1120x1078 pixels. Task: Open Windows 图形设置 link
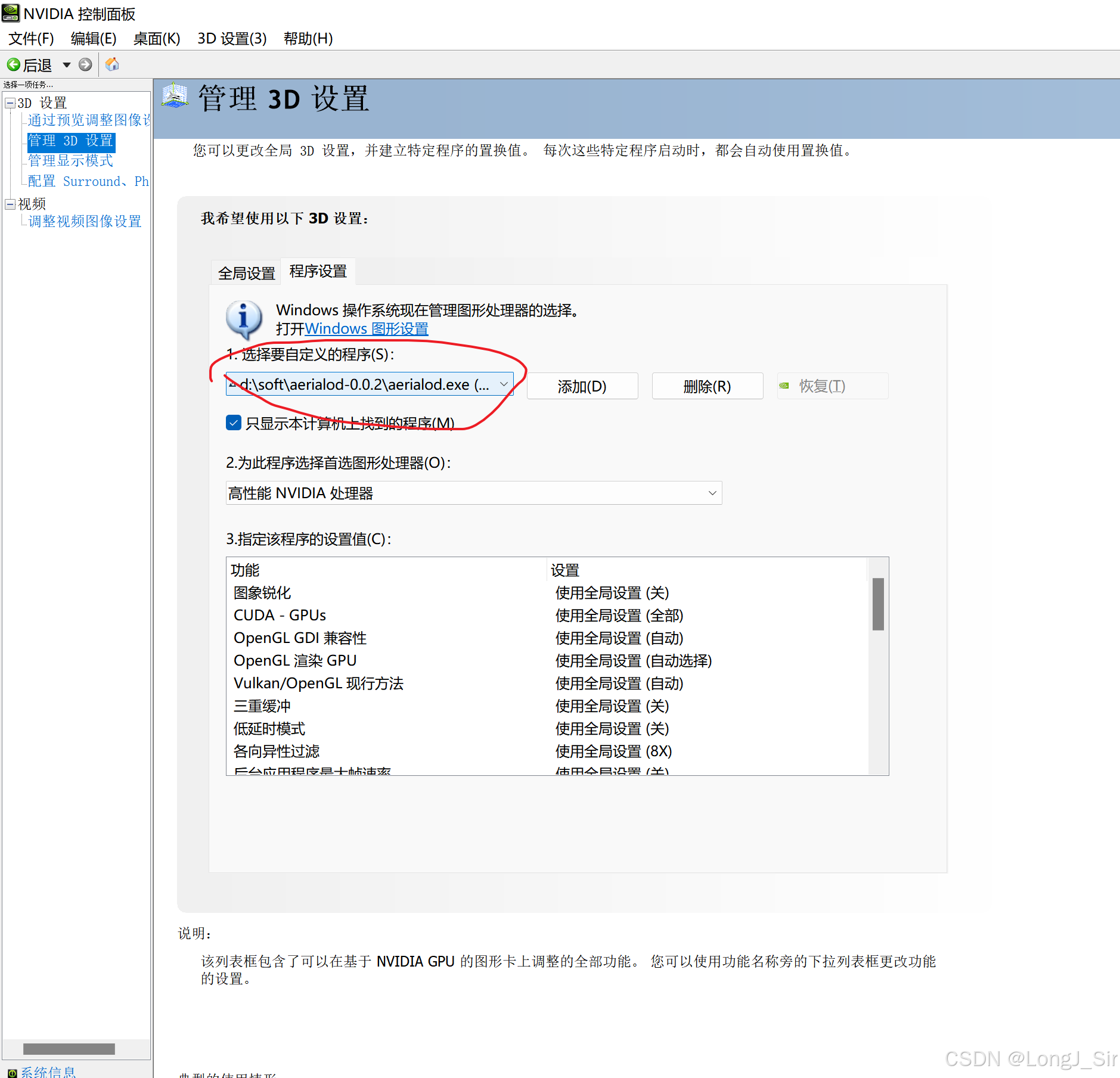point(367,329)
